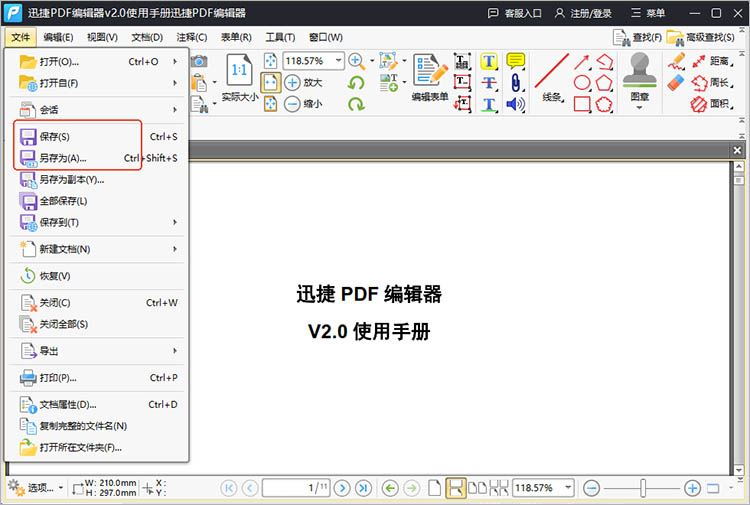
Task: Select the underline text tool
Action: [x=488, y=104]
